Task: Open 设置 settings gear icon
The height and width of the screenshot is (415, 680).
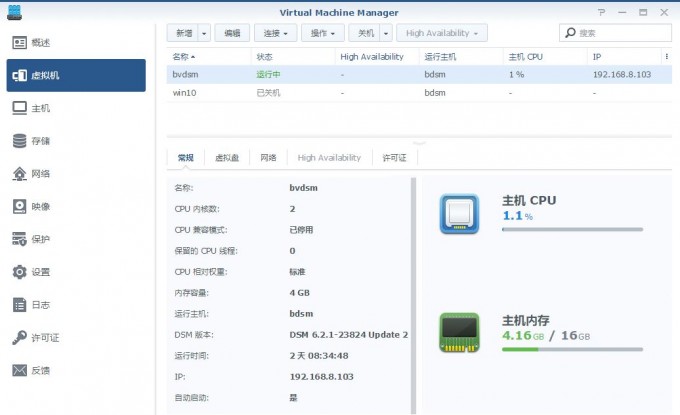Action: (x=19, y=272)
